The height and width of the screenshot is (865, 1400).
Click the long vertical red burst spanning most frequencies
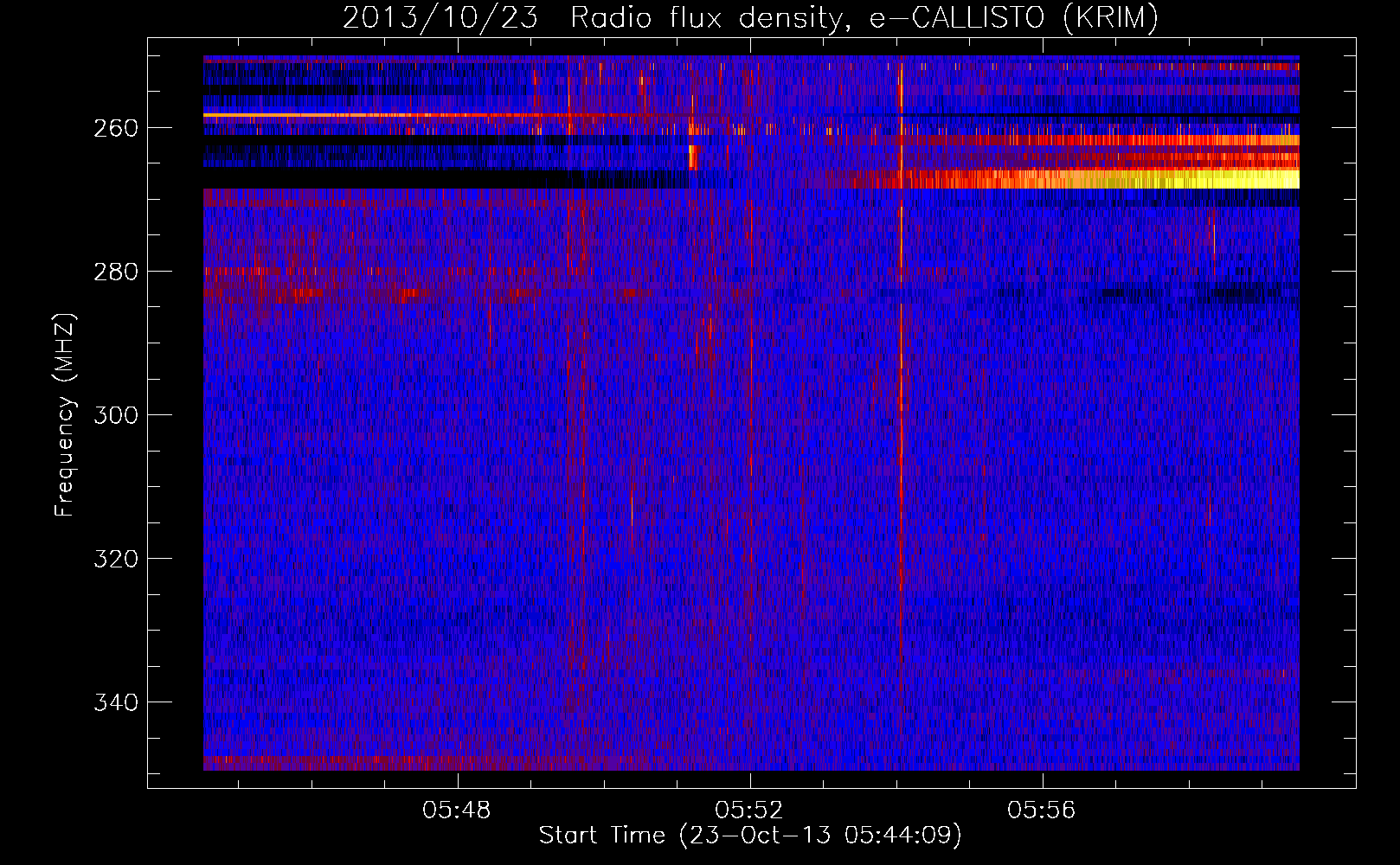coord(901,363)
